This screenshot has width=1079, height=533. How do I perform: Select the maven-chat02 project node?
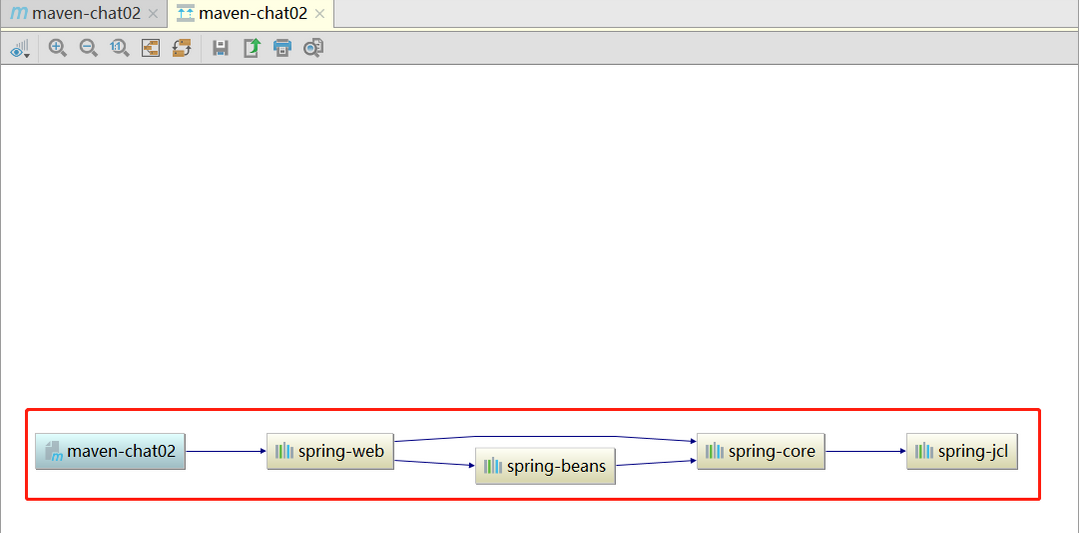point(110,452)
